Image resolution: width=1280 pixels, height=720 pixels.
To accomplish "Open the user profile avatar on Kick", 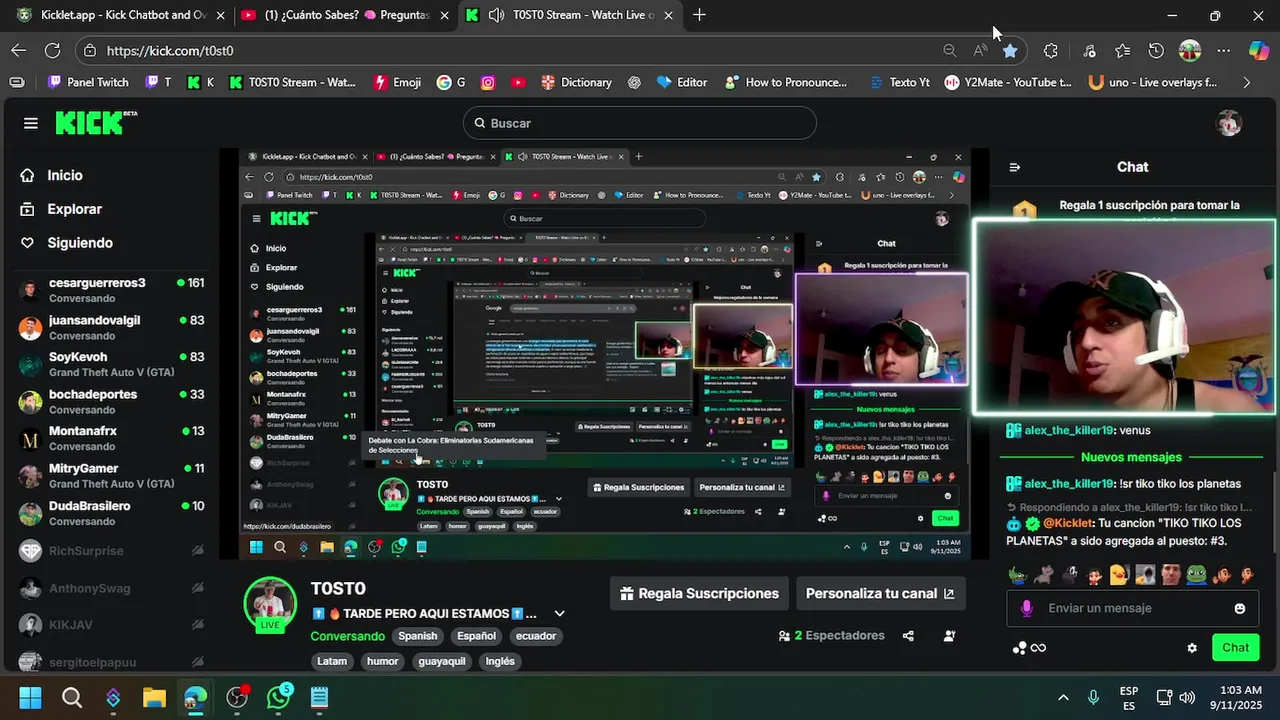I will point(1228,123).
